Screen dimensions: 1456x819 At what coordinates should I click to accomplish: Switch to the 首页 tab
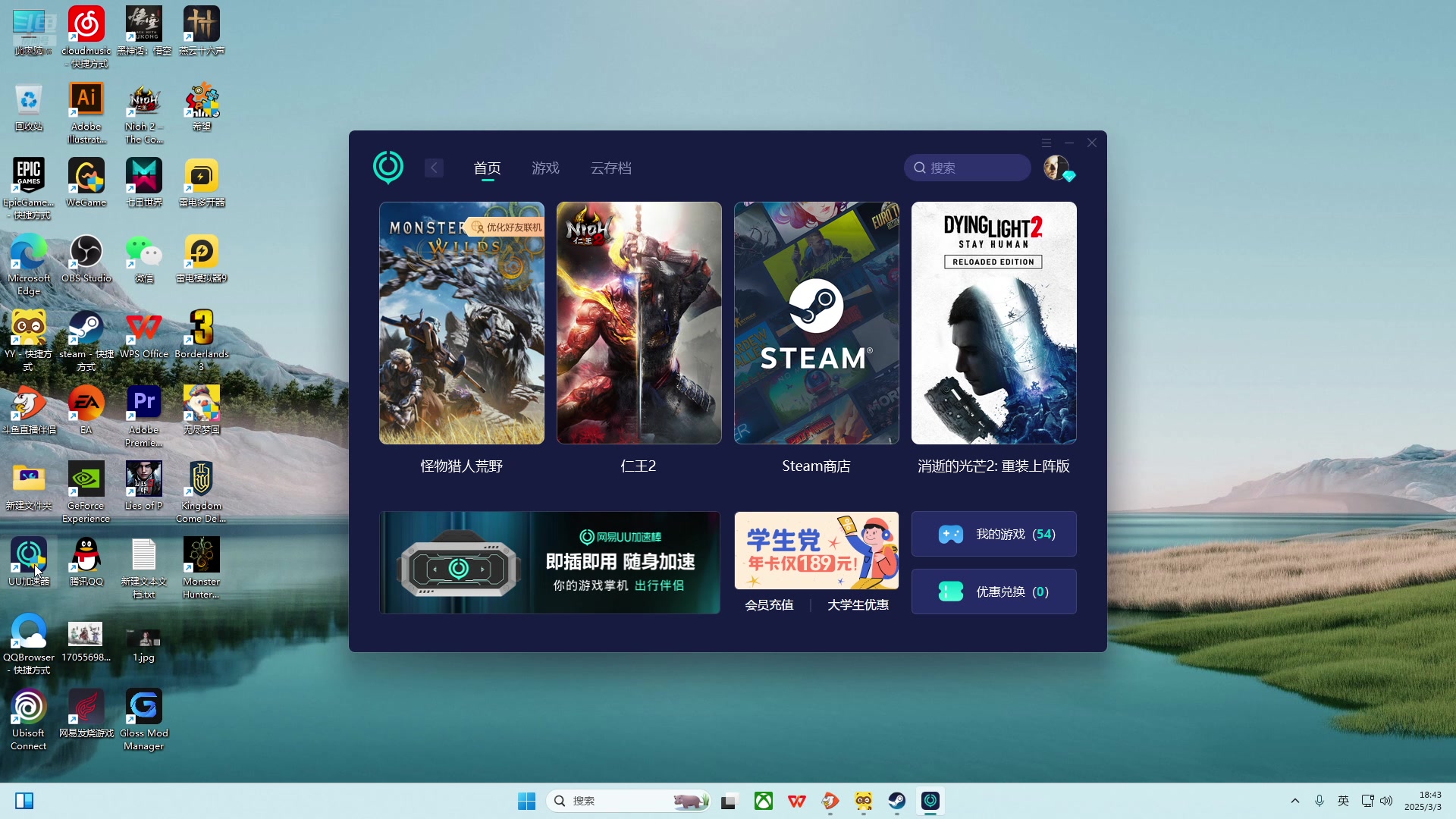[488, 168]
